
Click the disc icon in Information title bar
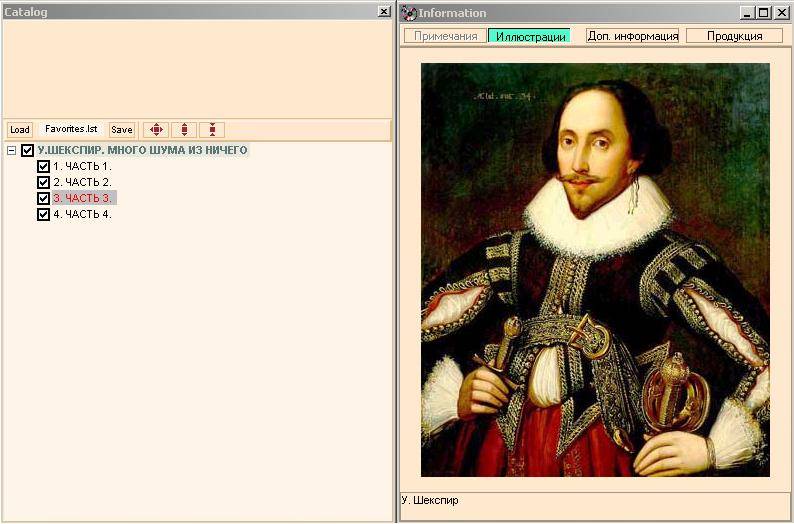(x=409, y=14)
